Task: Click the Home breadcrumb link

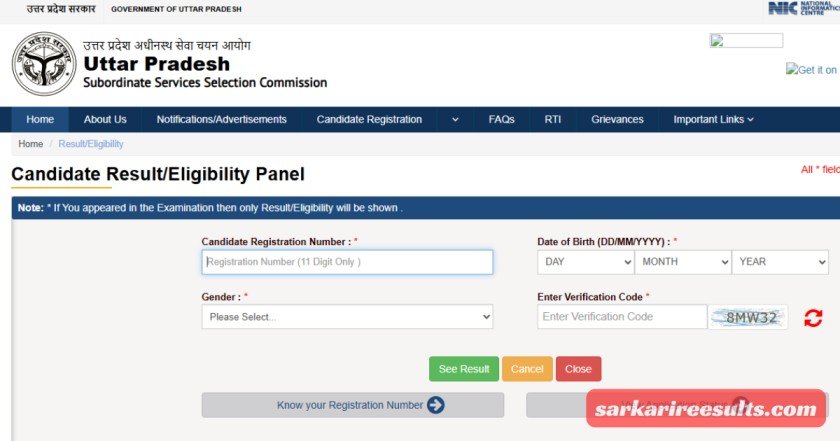Action: pyautogui.click(x=30, y=144)
